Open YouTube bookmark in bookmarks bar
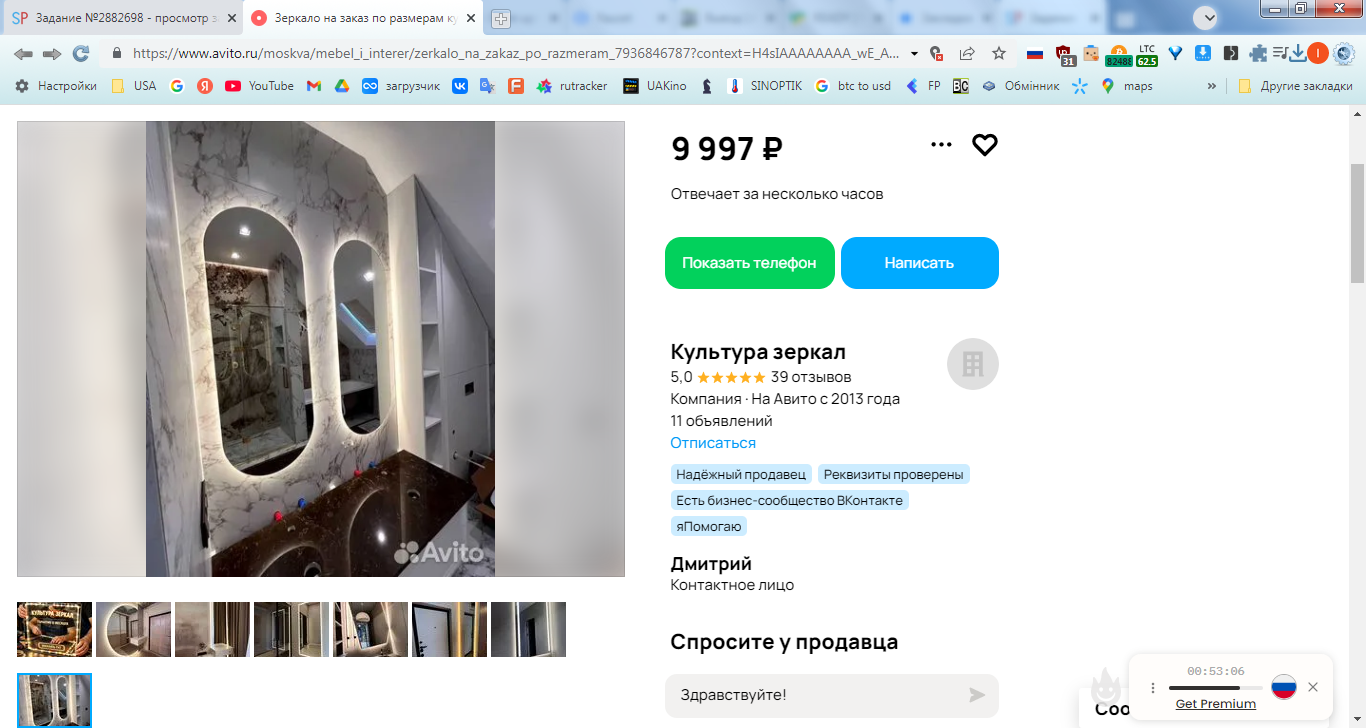The image size is (1366, 728). (260, 86)
